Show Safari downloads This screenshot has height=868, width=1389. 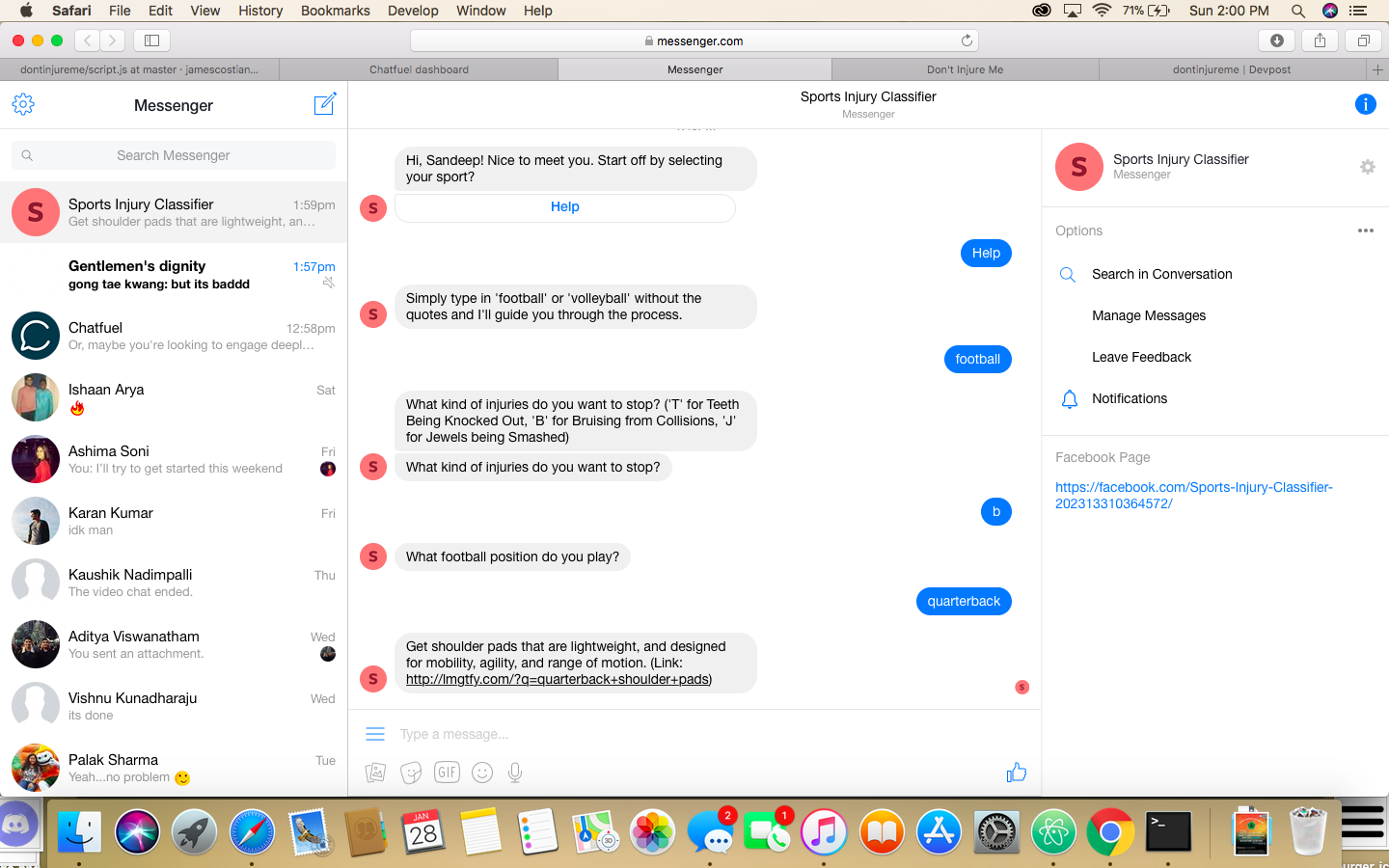pyautogui.click(x=1277, y=41)
